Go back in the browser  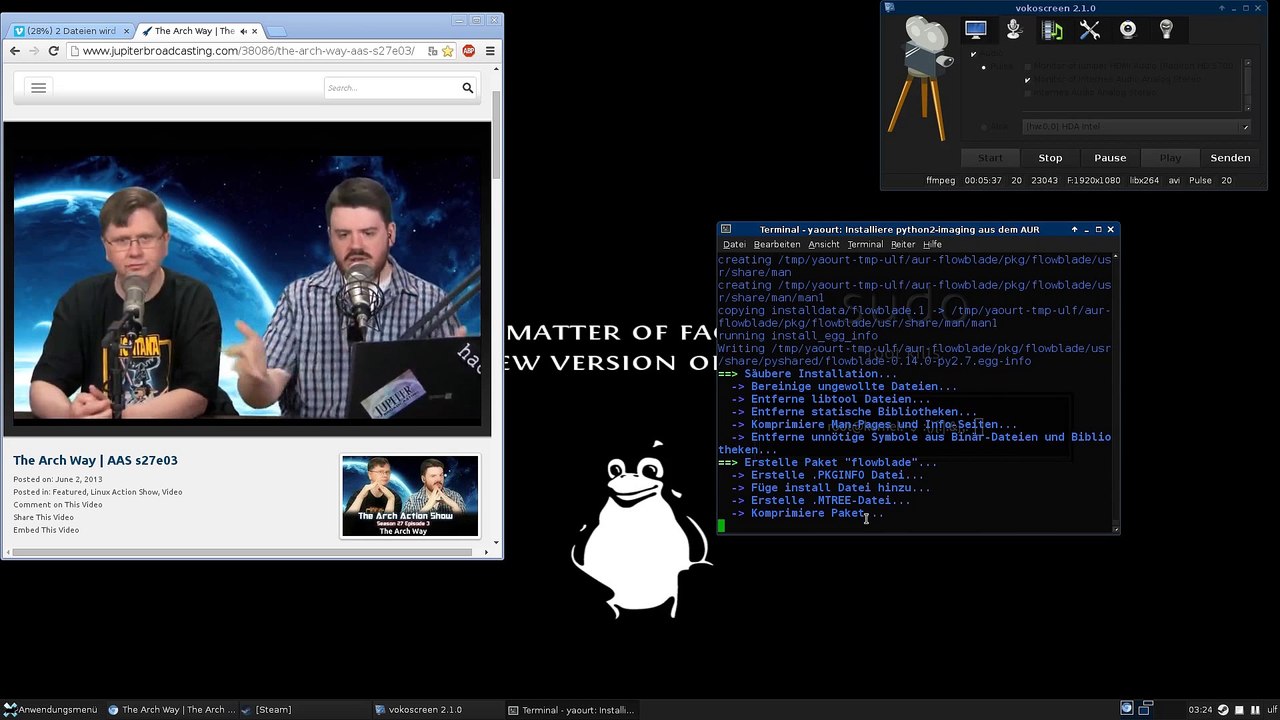[x=16, y=51]
